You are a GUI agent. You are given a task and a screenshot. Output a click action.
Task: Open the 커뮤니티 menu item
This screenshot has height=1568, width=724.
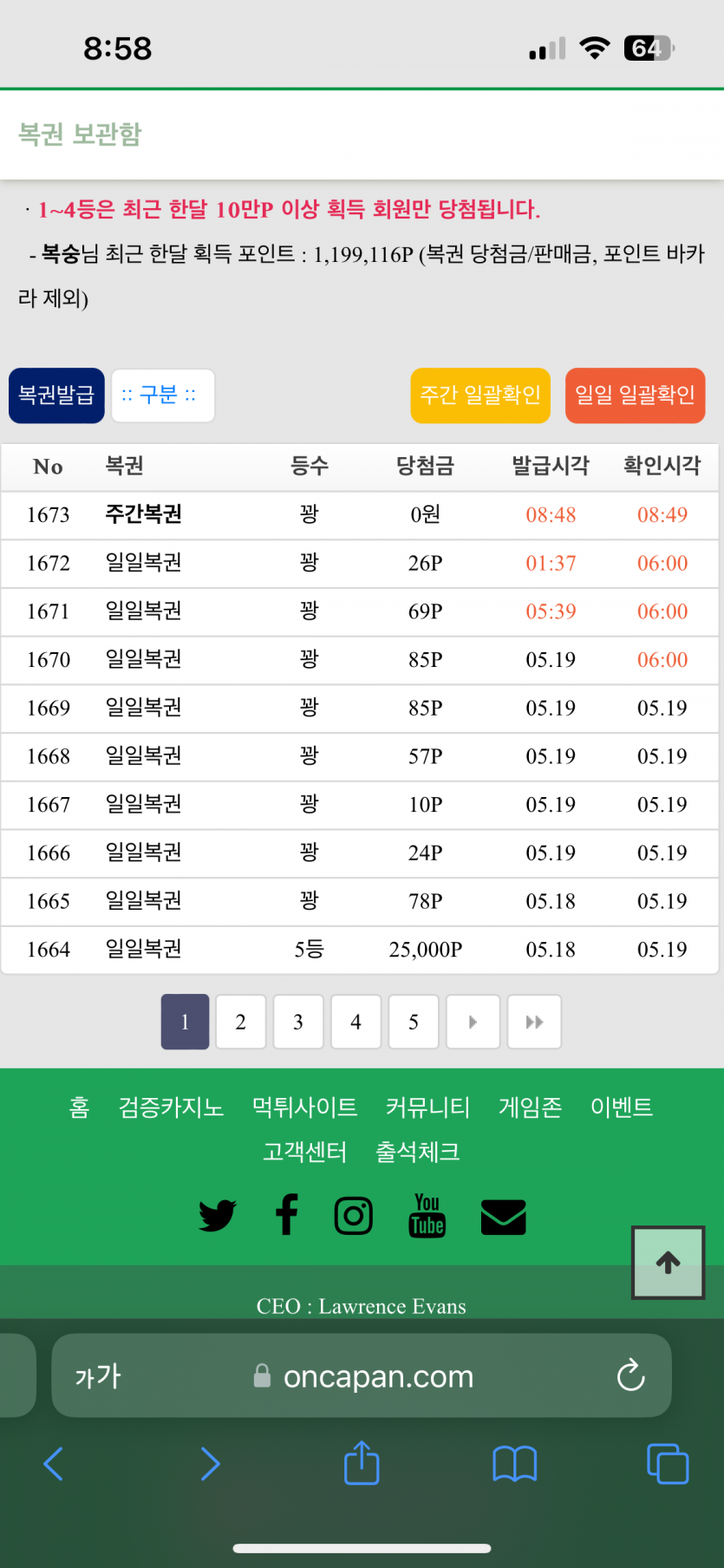click(x=427, y=1107)
